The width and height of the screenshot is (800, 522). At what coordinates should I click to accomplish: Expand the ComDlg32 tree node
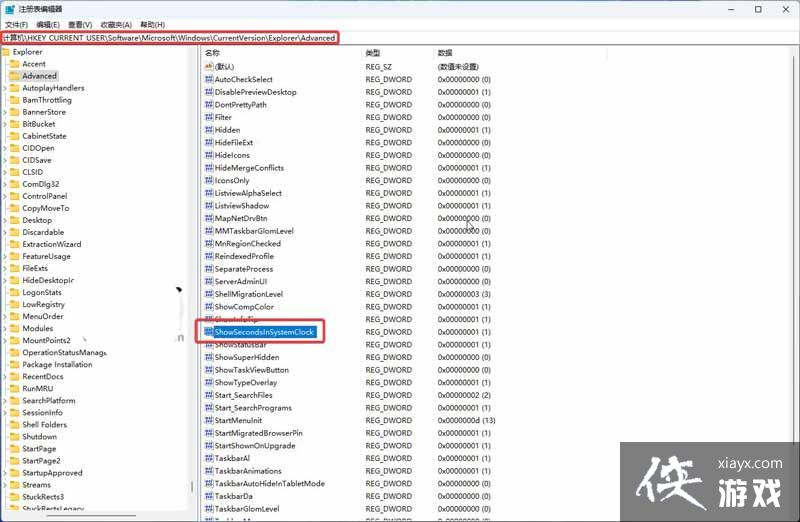point(5,184)
